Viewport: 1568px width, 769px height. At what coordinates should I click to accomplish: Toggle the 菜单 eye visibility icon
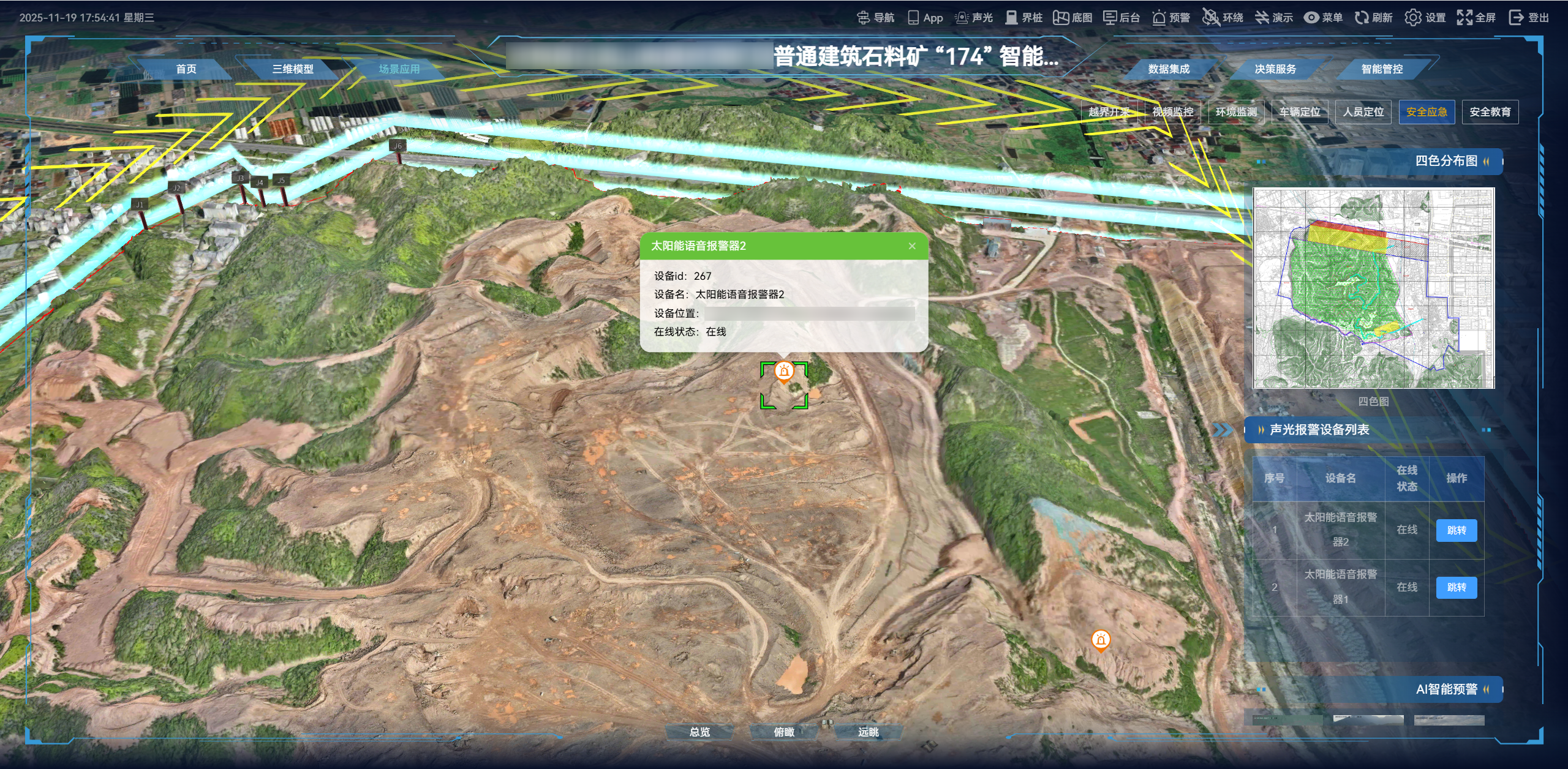(1311, 18)
